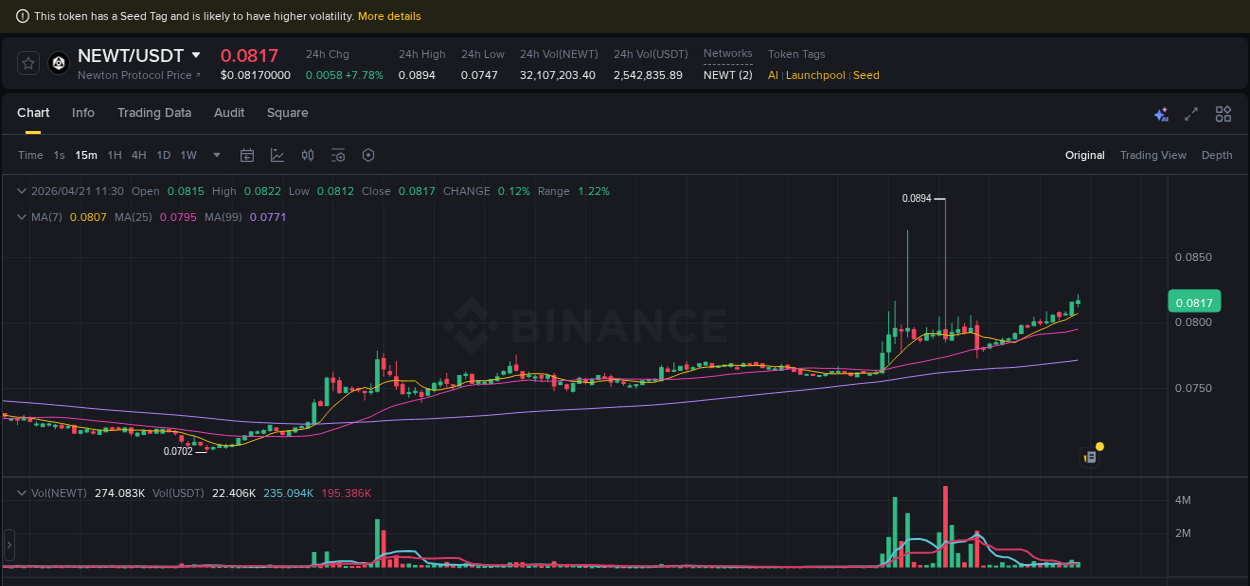Open the go-to-date calendar icon
This screenshot has width=1250, height=586.
click(247, 155)
